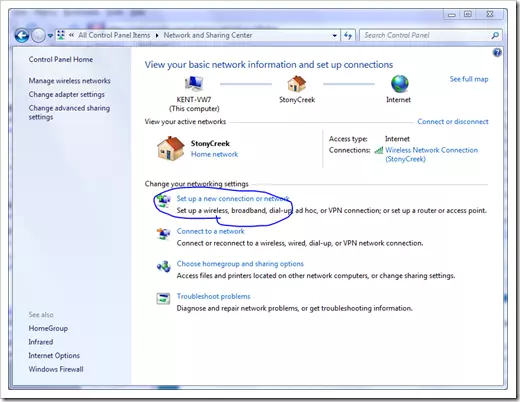
Task: Open Manage wireless networks
Action: click(x=69, y=81)
